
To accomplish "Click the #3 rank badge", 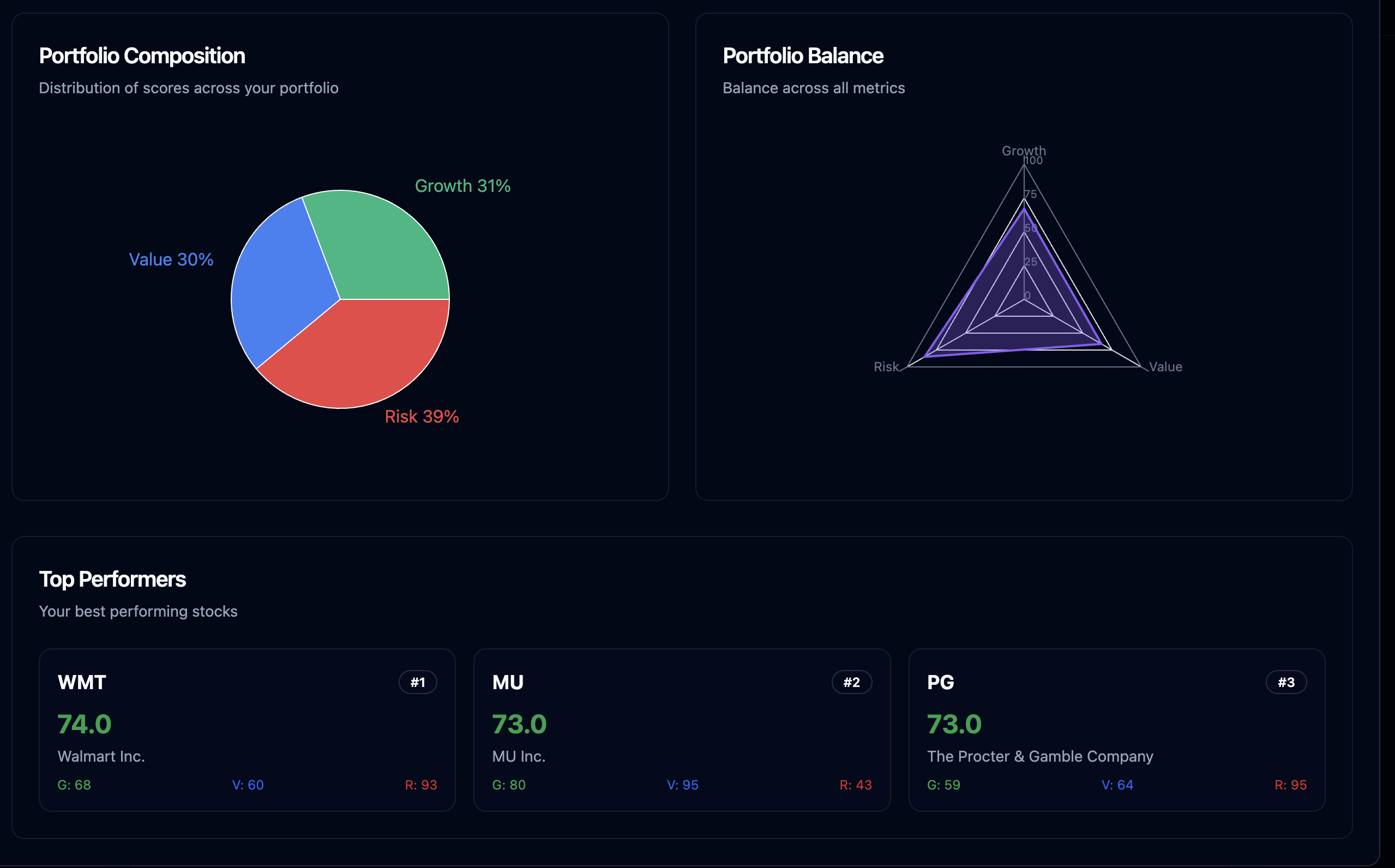I will tap(1286, 683).
